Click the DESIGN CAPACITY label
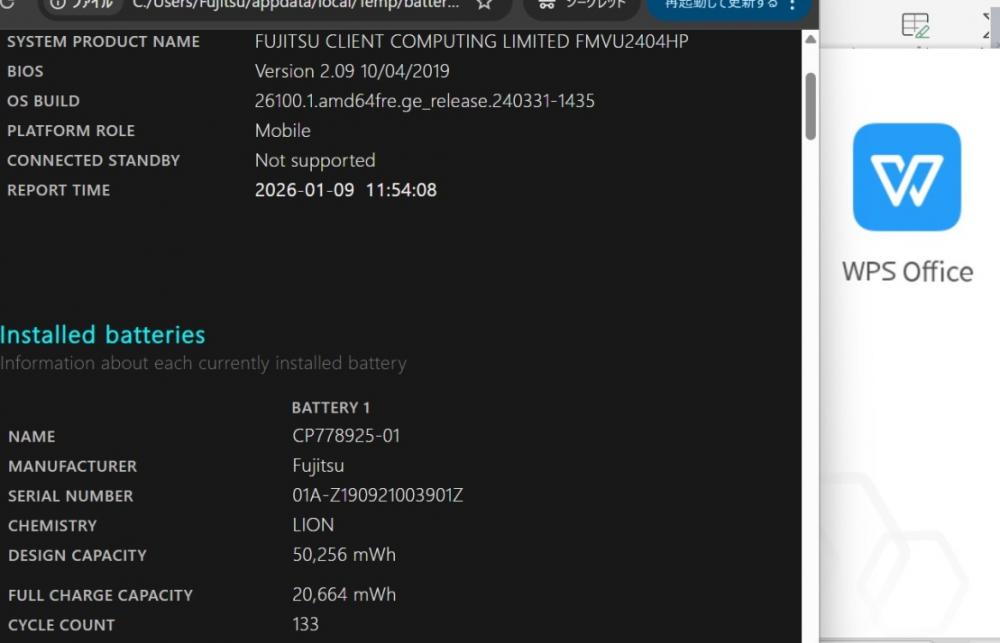 coord(77,556)
